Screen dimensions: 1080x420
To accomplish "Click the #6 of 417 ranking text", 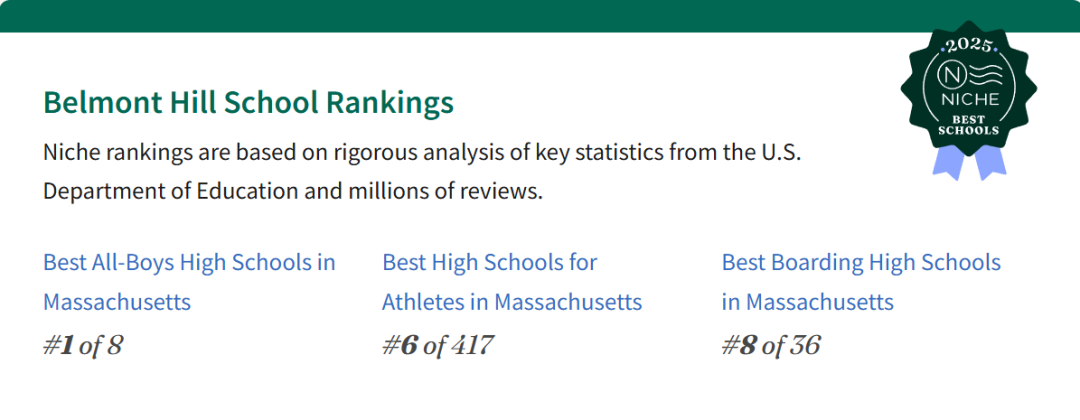I will (438, 346).
